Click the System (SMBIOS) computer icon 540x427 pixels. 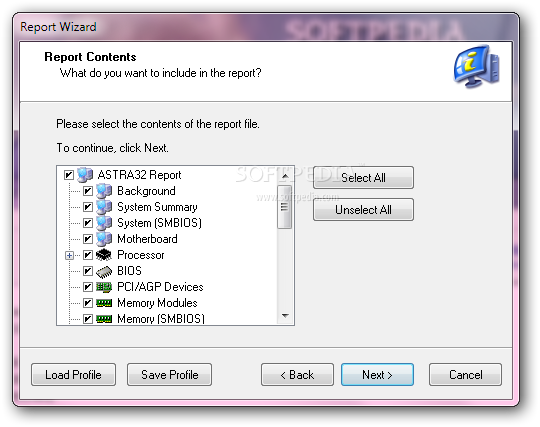104,223
